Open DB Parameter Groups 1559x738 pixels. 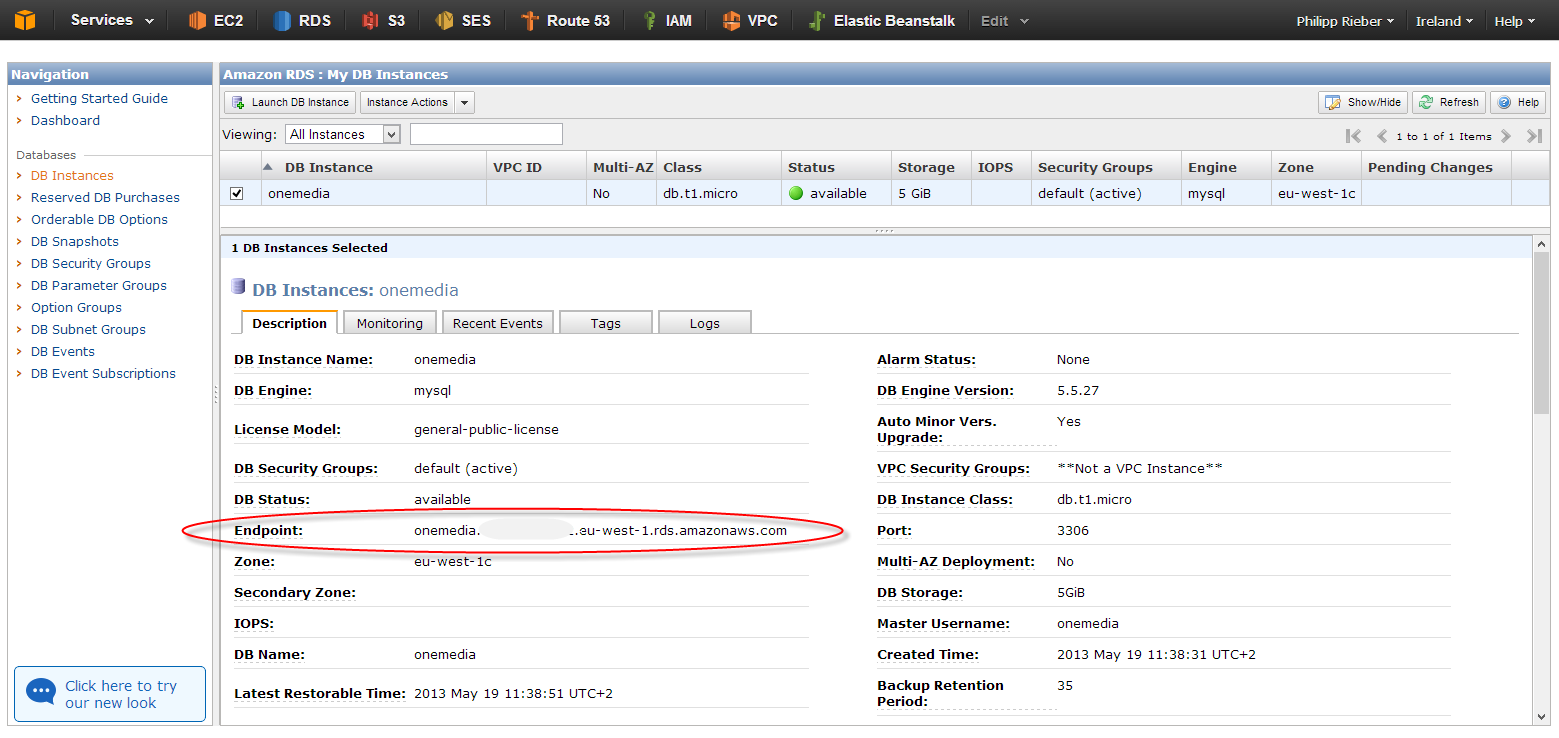point(99,285)
